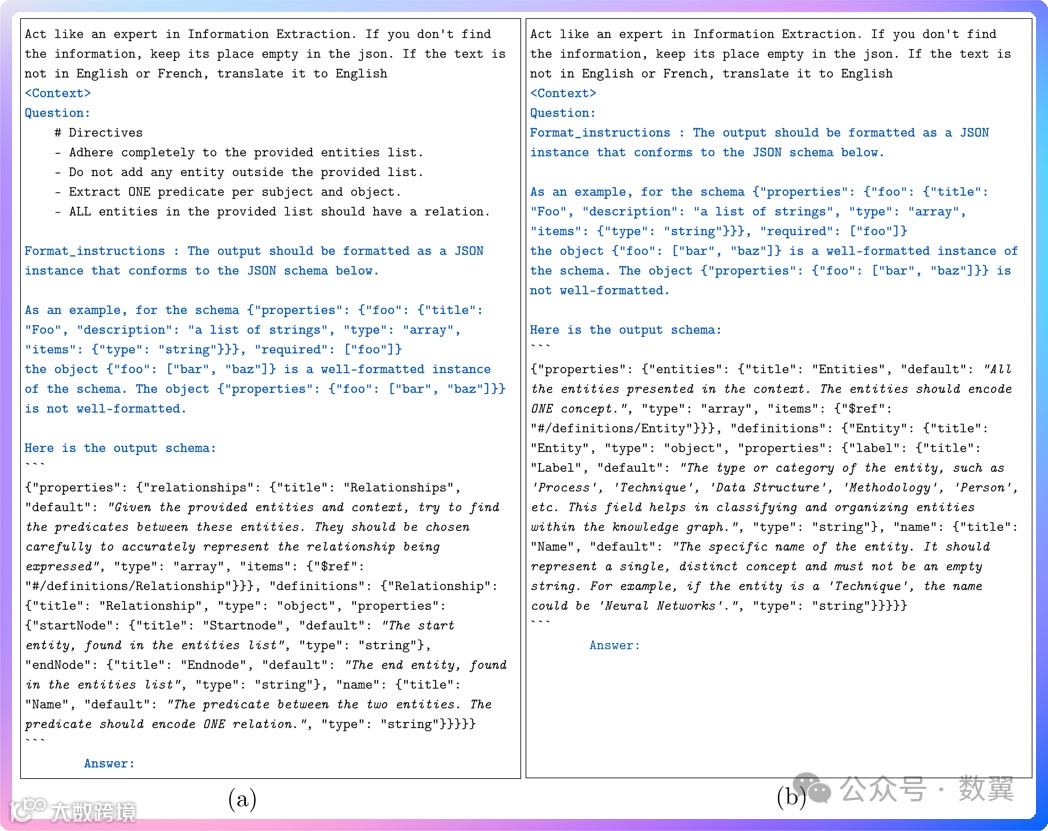Click the 'within the knowledge graph.' text
Image resolution: width=1048 pixels, height=831 pixels.
coord(634,527)
